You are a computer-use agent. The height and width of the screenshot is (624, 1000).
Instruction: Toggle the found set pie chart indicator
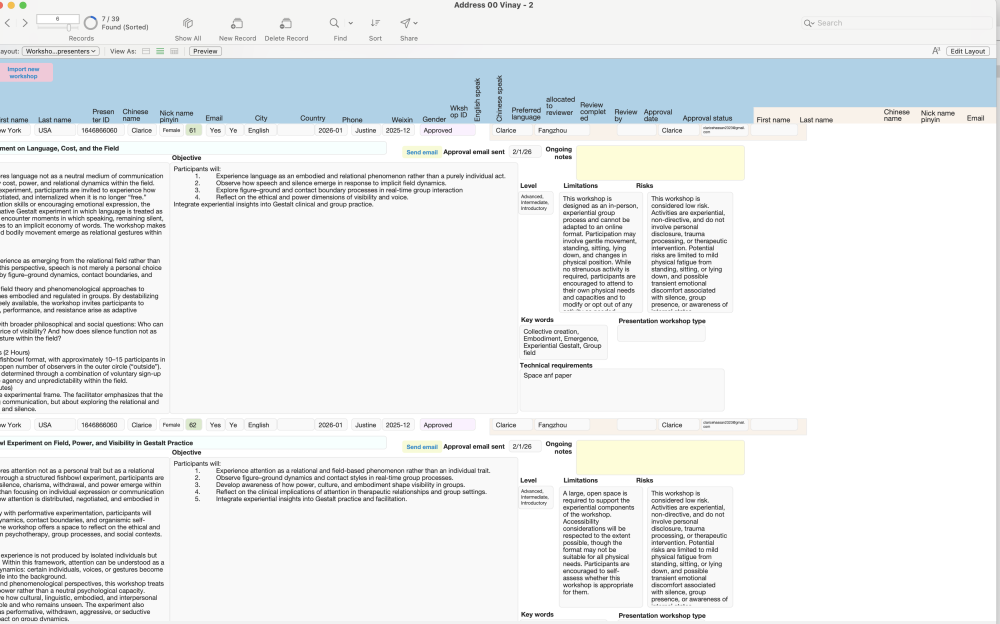(x=90, y=22)
